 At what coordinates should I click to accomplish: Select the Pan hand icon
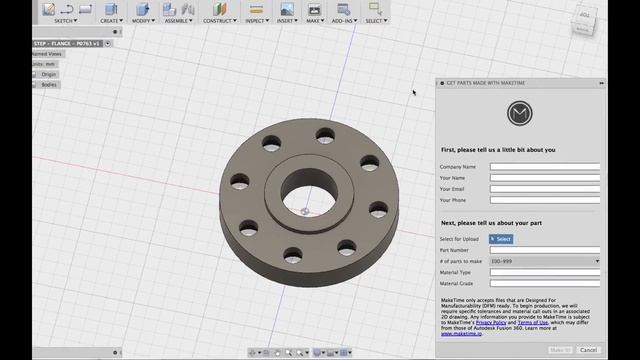pos(278,353)
